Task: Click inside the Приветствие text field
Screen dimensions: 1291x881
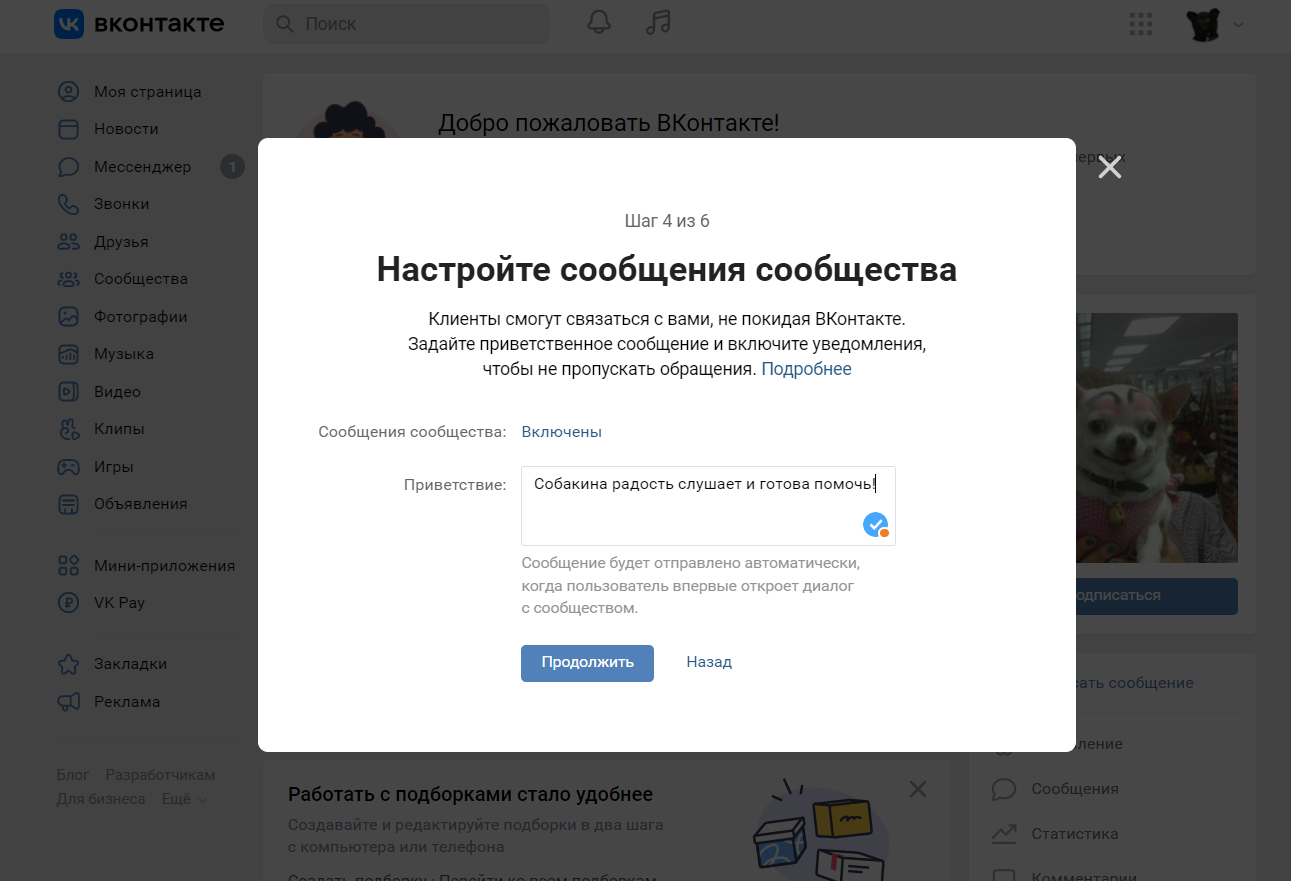Action: click(708, 506)
